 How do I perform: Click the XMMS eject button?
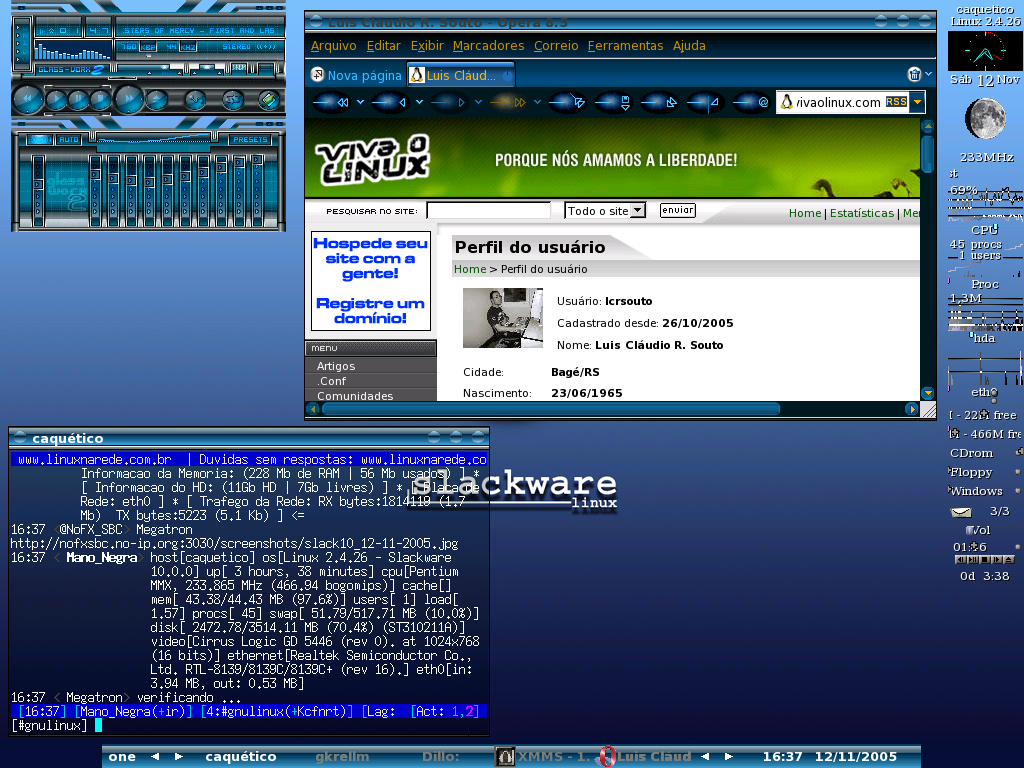[157, 100]
